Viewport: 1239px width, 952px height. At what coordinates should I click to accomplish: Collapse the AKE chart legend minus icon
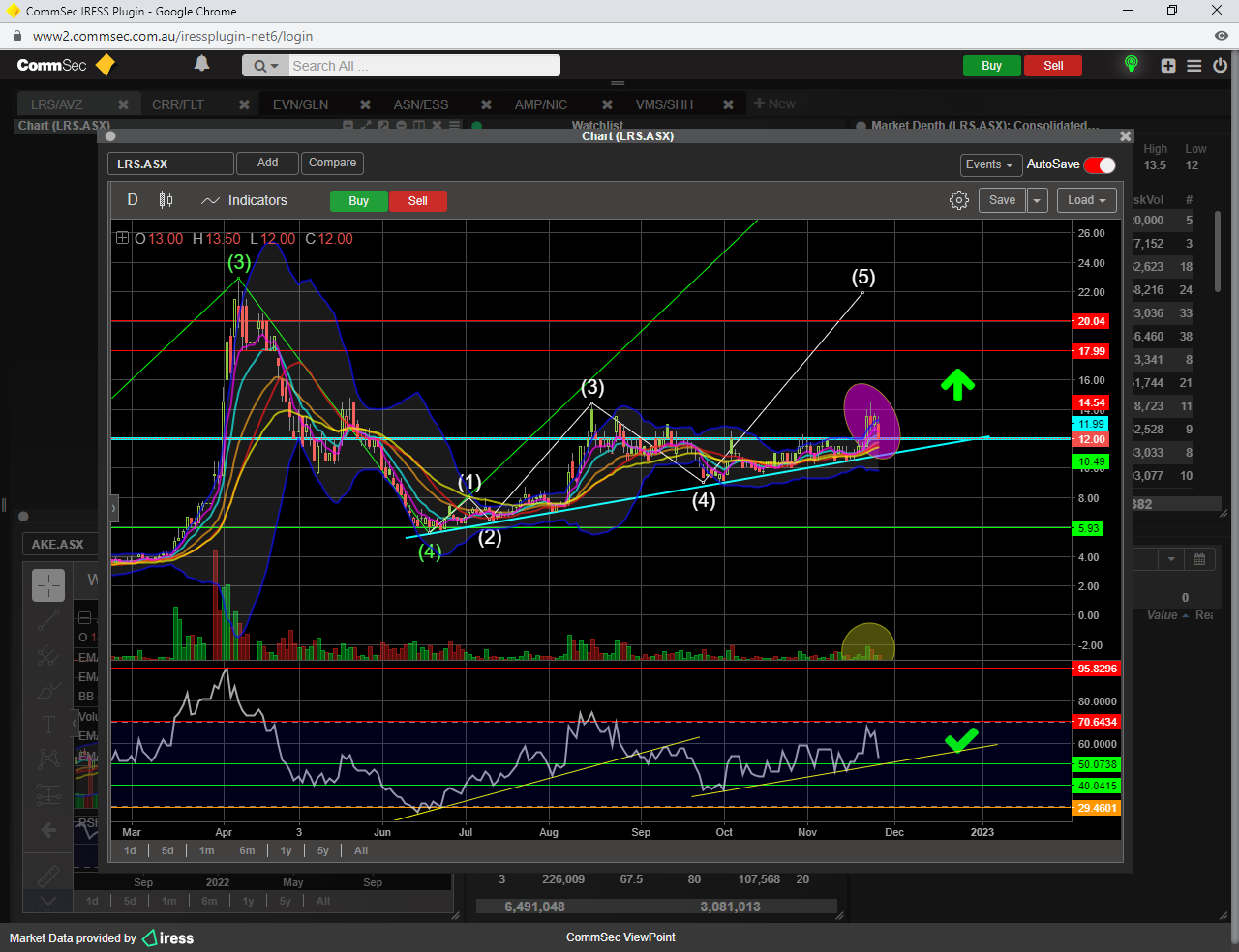coord(84,617)
